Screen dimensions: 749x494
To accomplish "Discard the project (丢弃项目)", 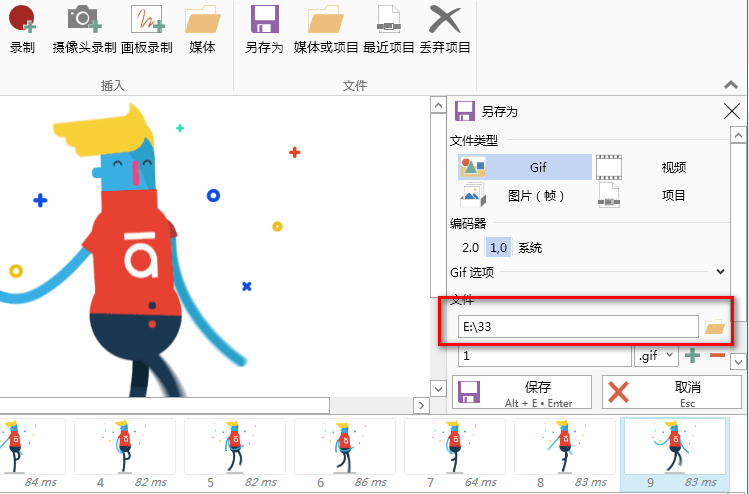I will (445, 29).
